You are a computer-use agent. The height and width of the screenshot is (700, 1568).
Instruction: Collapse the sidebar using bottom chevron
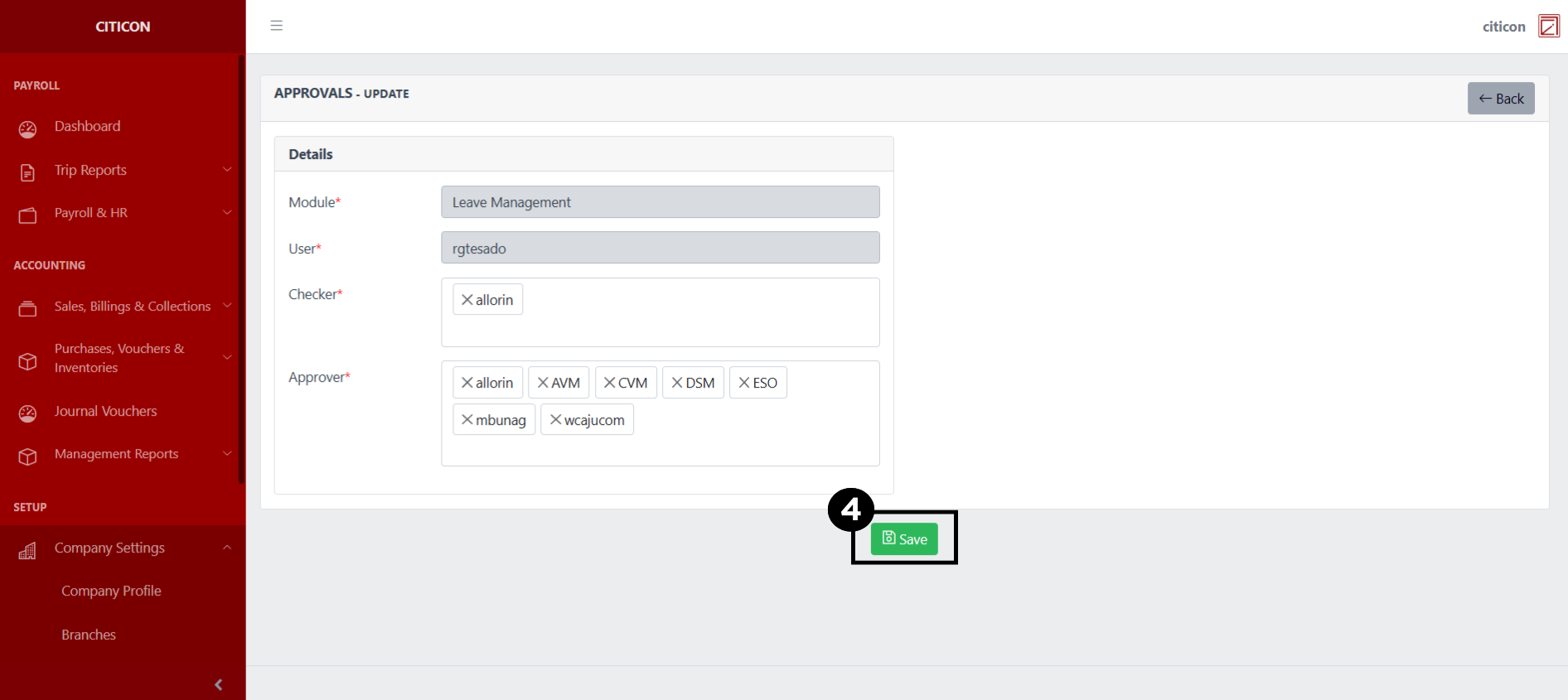pyautogui.click(x=219, y=684)
